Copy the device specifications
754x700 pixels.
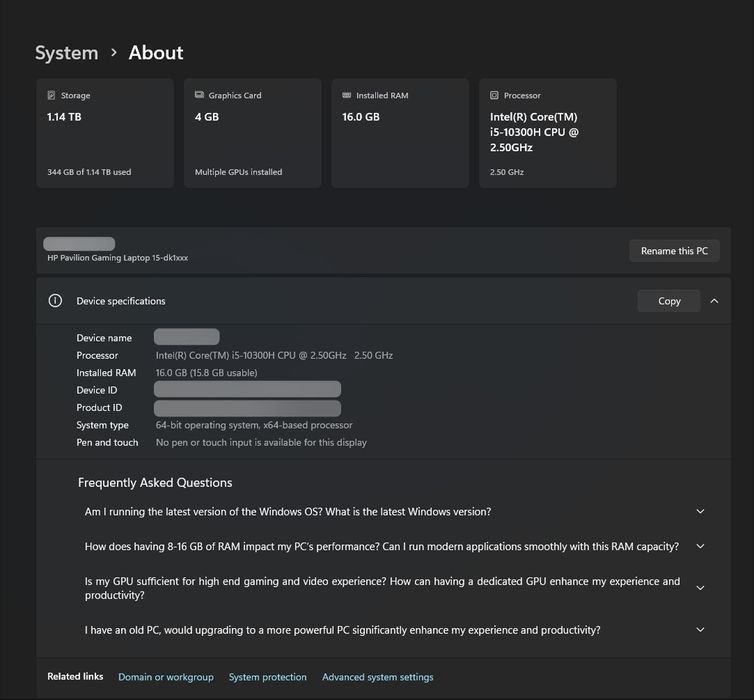669,301
